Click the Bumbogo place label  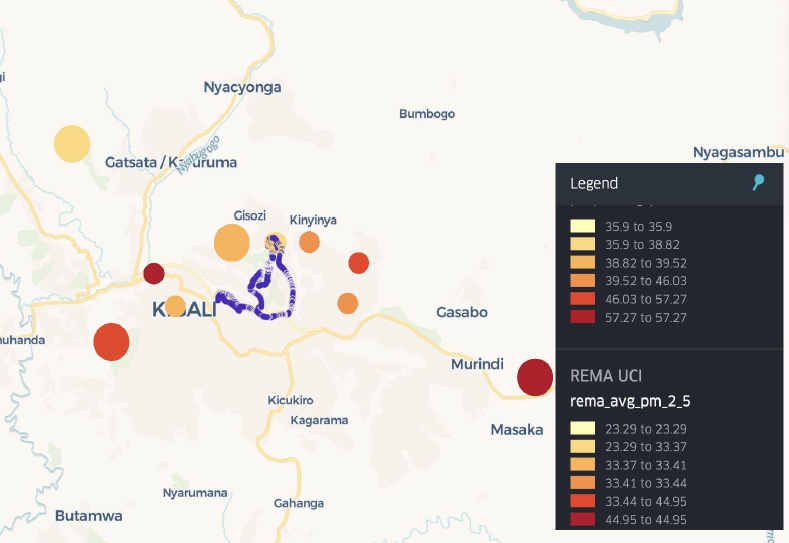click(427, 114)
